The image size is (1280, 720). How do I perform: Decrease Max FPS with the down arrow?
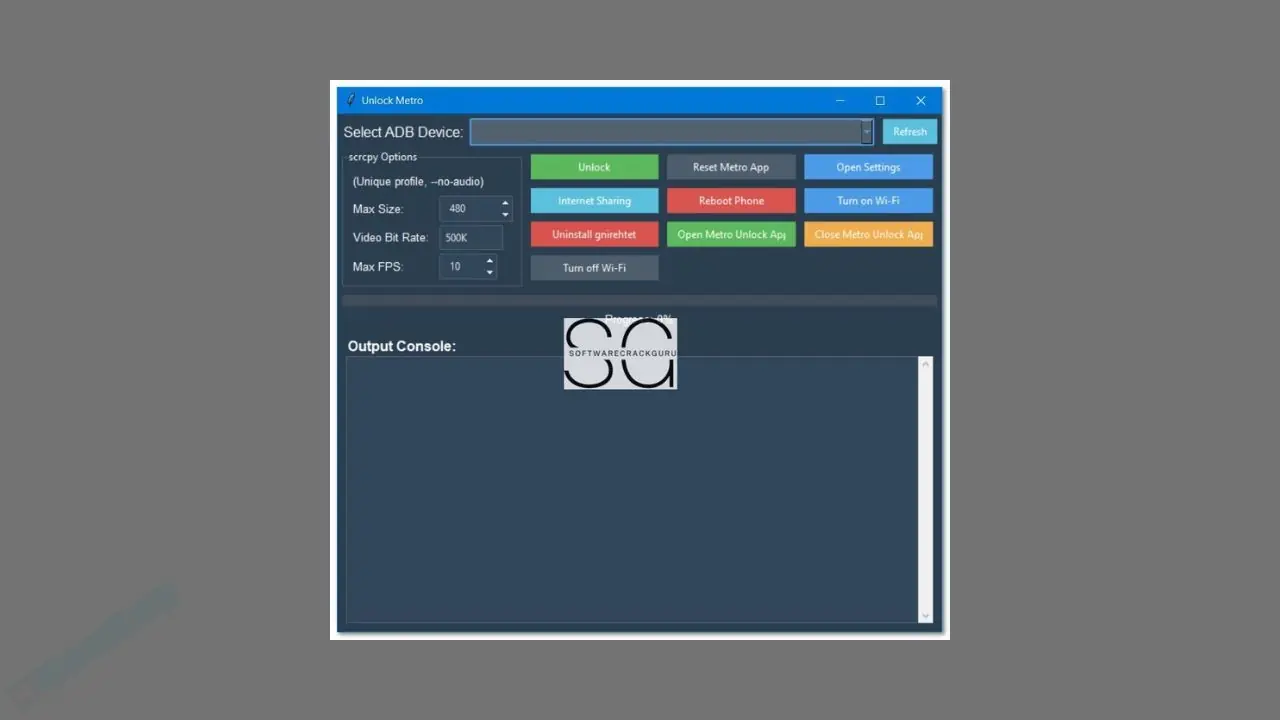coord(489,272)
